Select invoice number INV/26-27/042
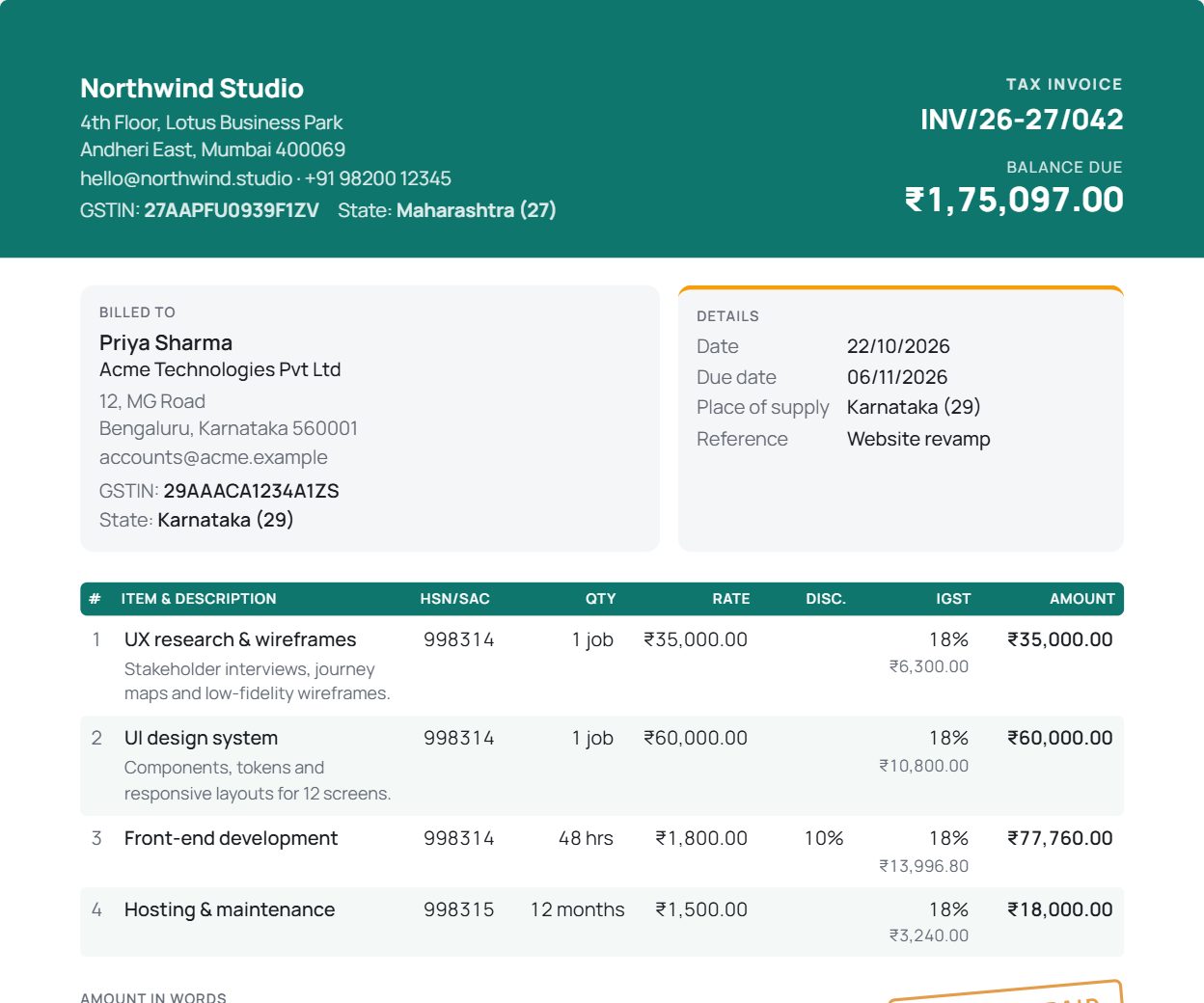The image size is (1204, 1003). [1022, 120]
